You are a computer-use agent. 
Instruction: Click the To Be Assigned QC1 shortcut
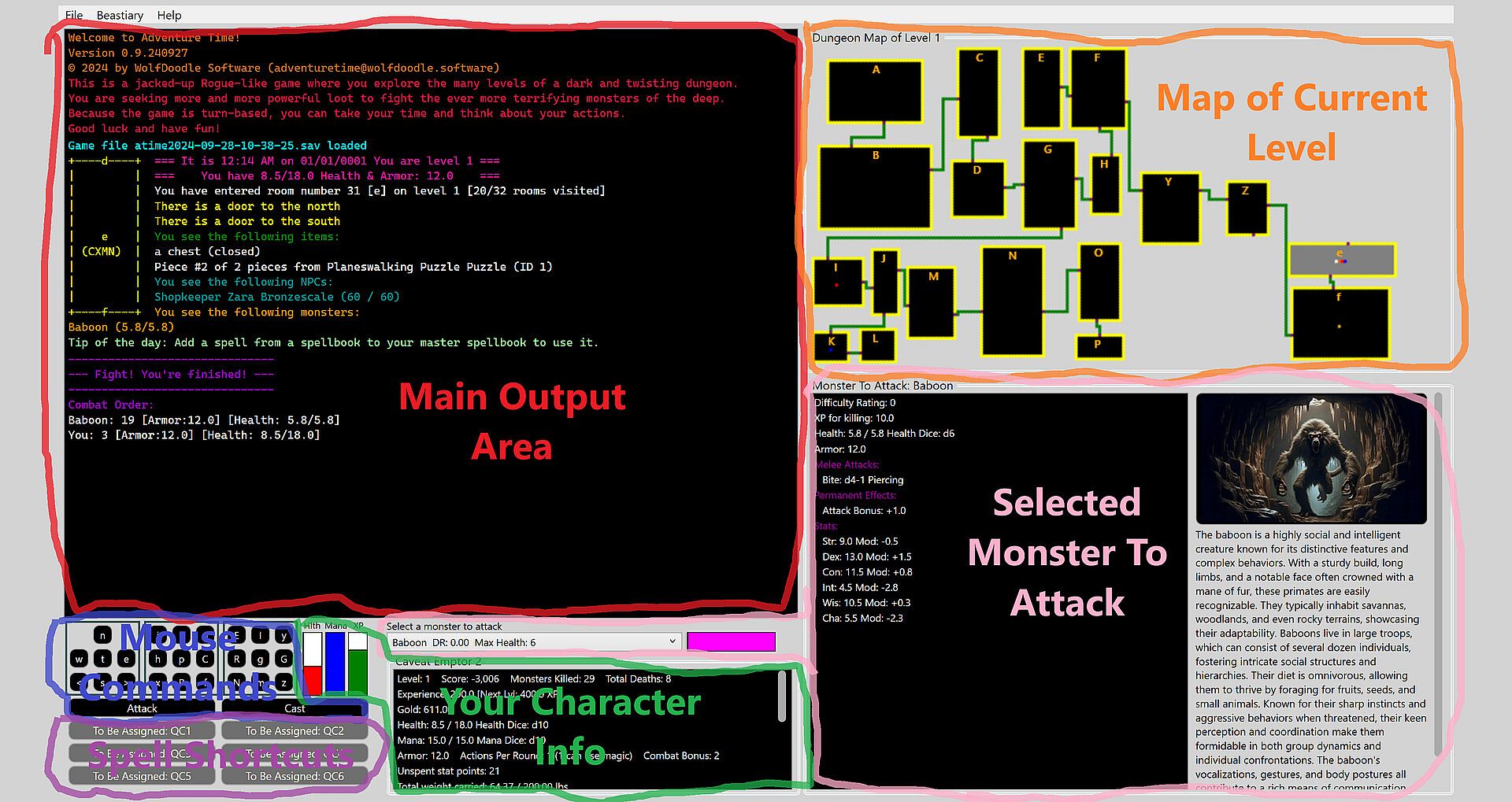[x=142, y=730]
